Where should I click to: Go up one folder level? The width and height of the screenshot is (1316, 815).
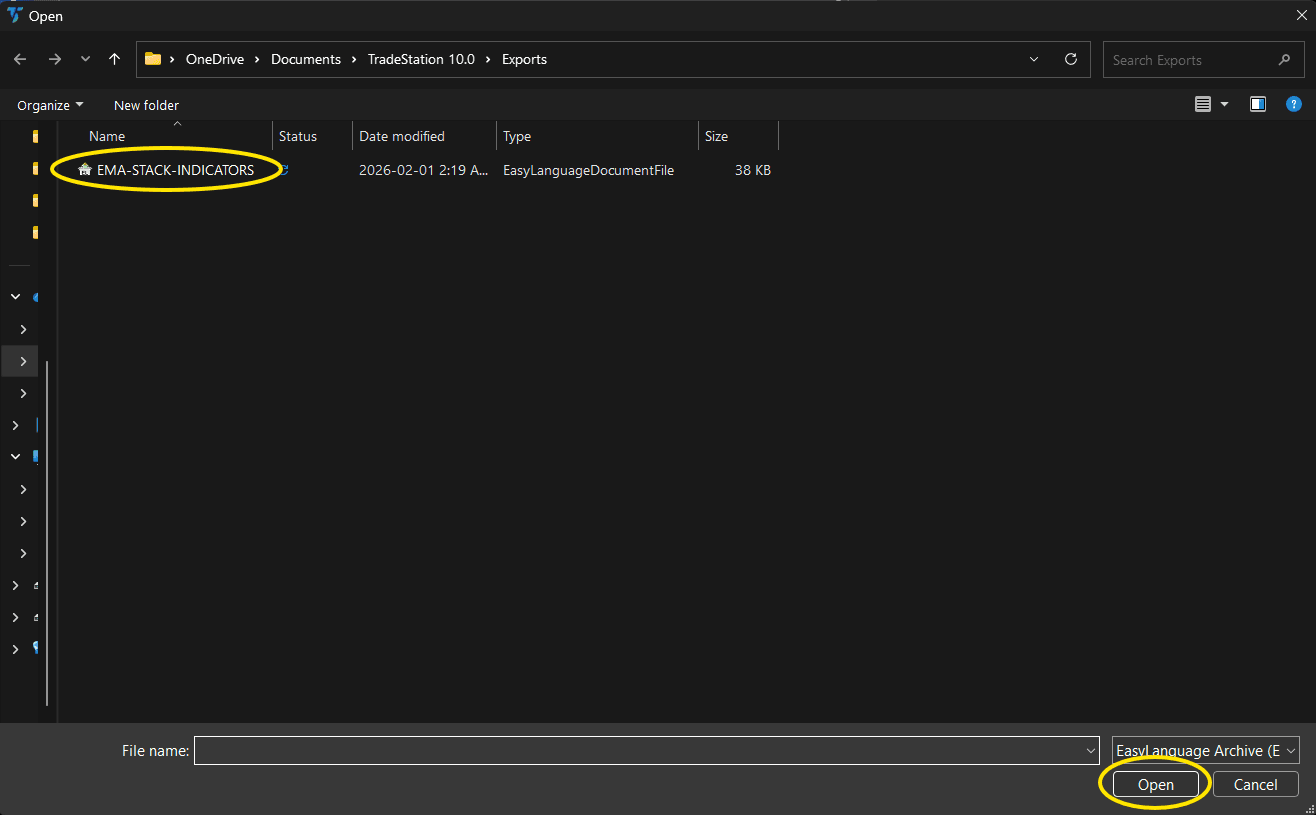coord(114,59)
